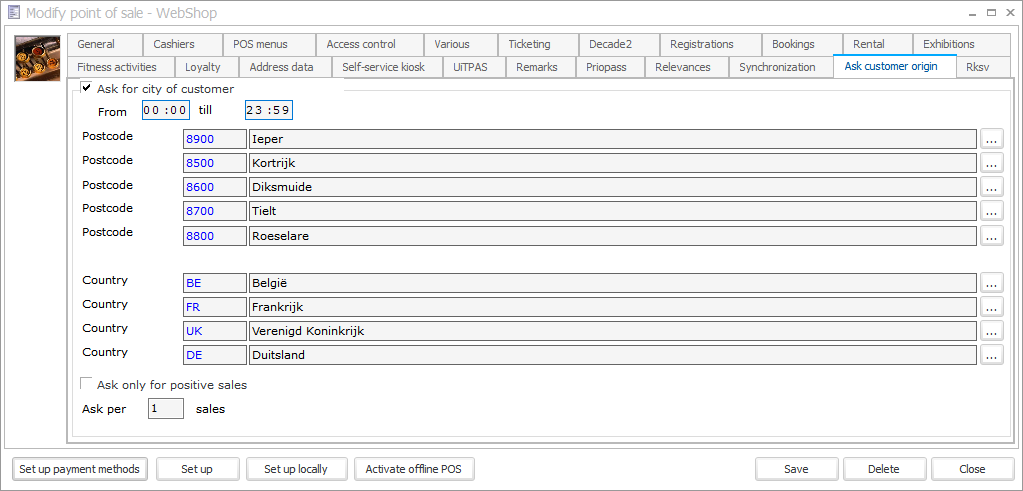Open lookup button next to Kortrijk
The image size is (1023, 491).
click(x=991, y=163)
